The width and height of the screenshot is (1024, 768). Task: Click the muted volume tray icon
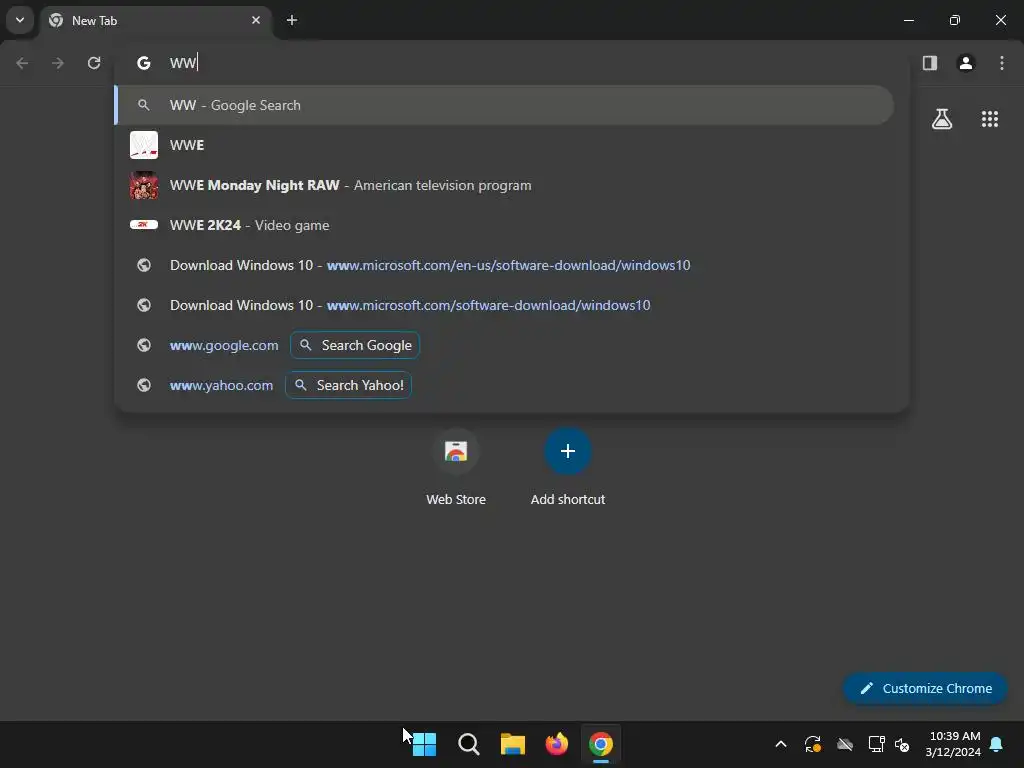click(x=903, y=744)
